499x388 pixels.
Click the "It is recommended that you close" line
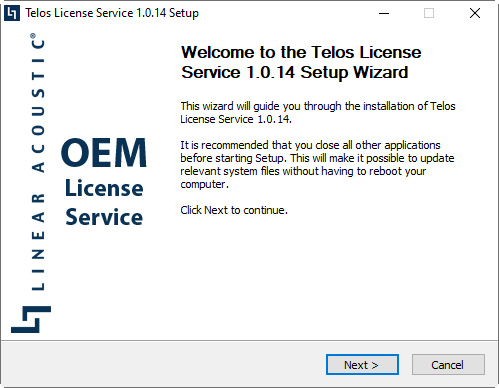pyautogui.click(x=310, y=145)
